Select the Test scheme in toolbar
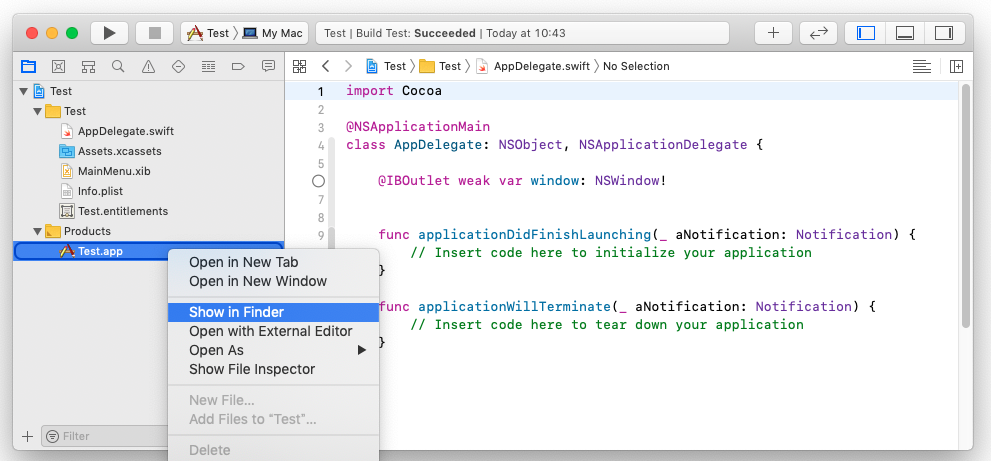Screen dimensions: 991x461 pyautogui.click(x=209, y=33)
